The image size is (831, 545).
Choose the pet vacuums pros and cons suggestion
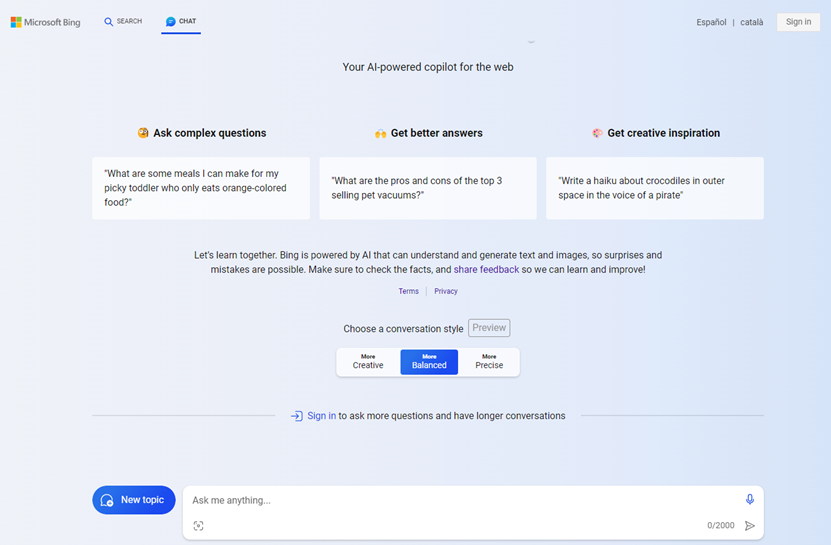(x=428, y=188)
